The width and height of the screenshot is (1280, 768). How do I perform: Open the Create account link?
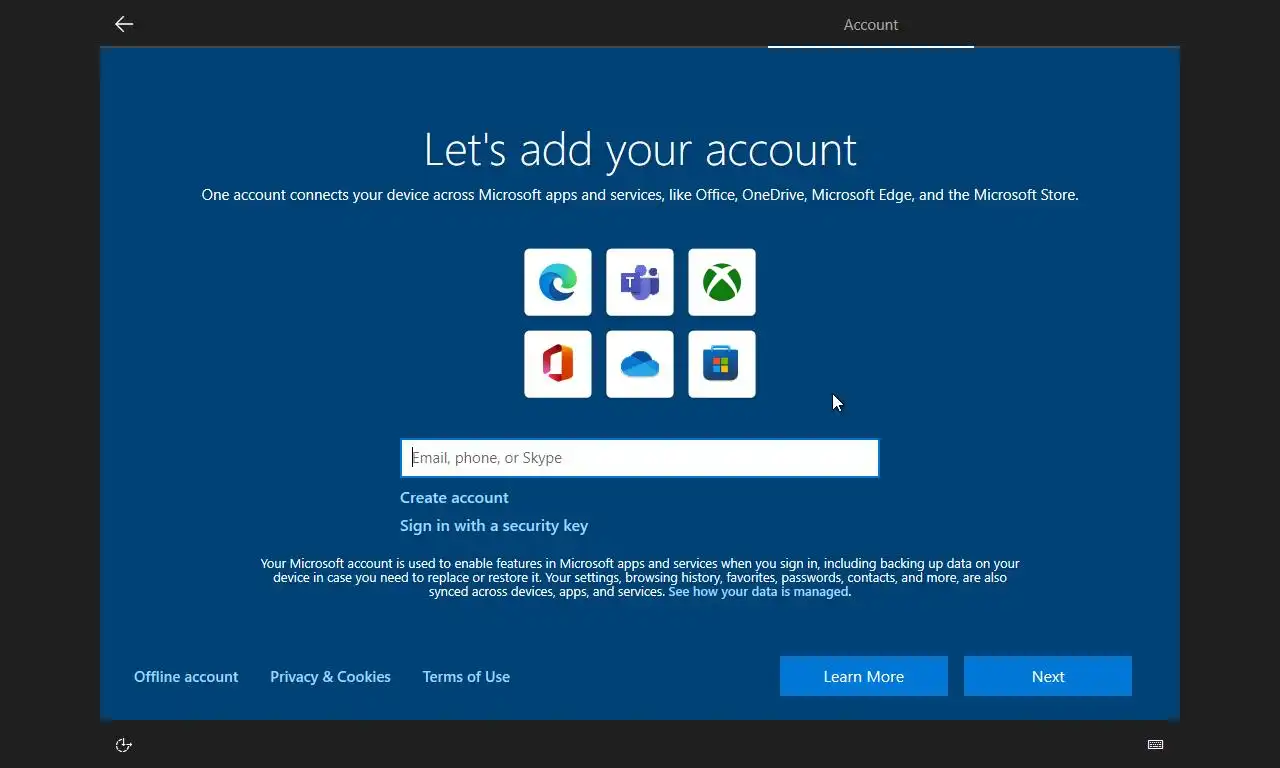pyautogui.click(x=454, y=498)
